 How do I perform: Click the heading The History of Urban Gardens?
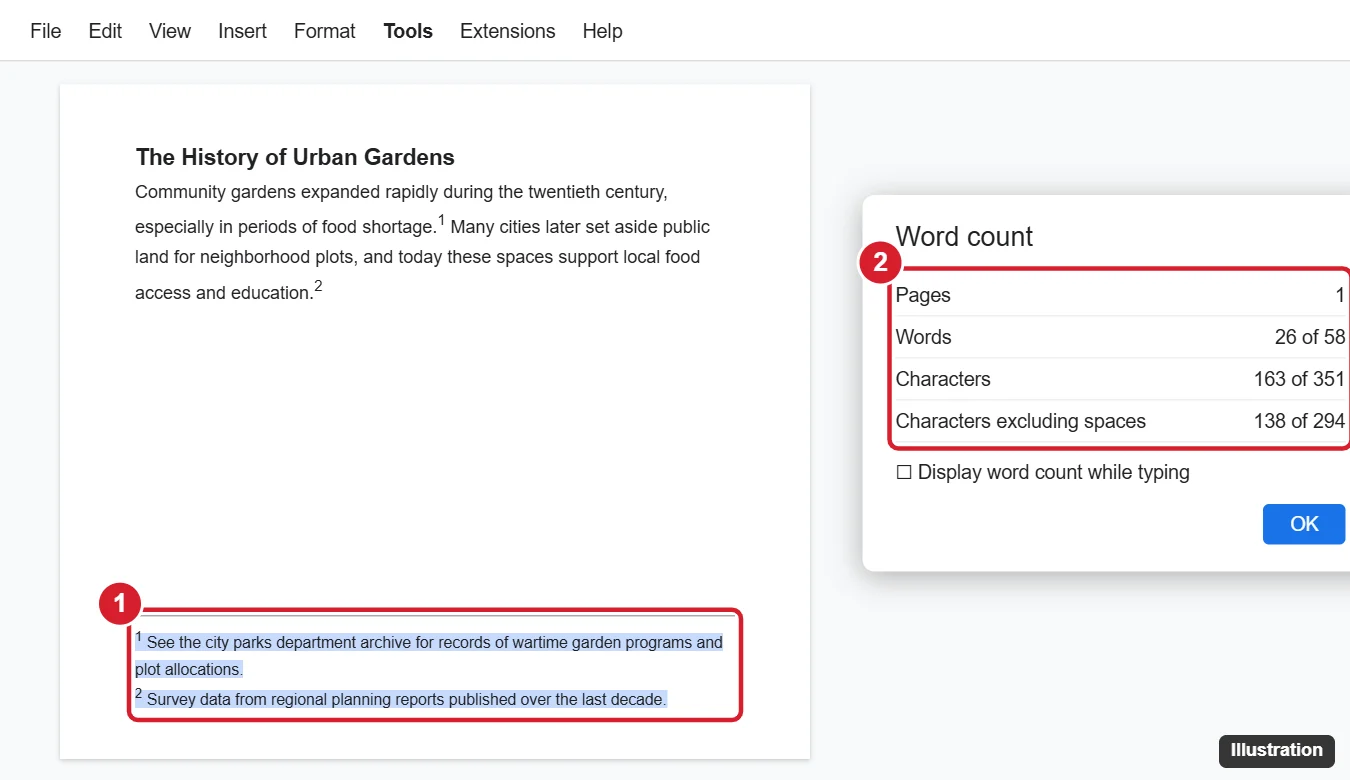click(295, 157)
